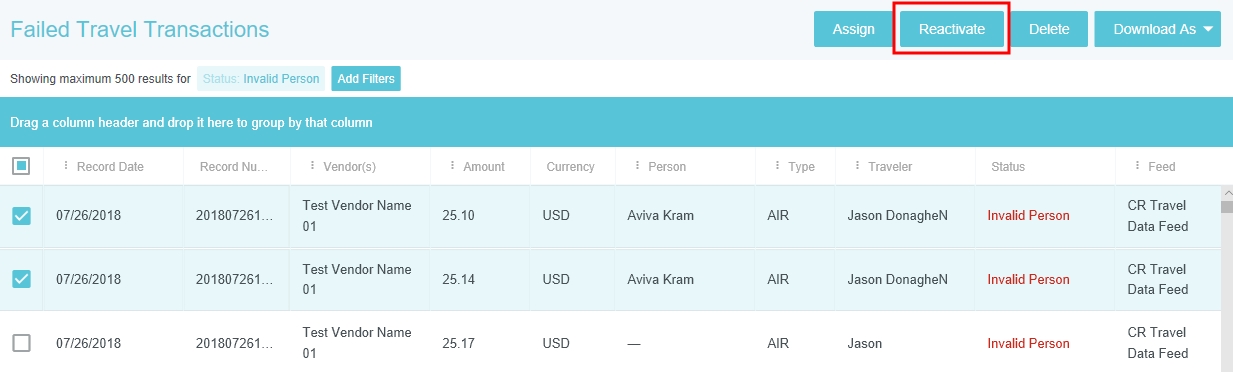Viewport: 1233px width, 372px height.
Task: Open Record Date column menu dots
Action: [x=66, y=166]
